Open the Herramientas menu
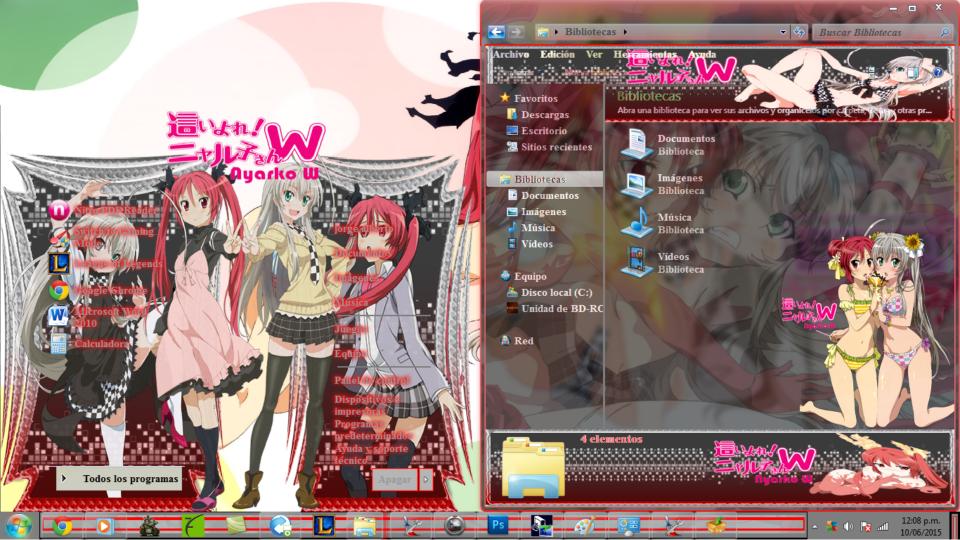Viewport: 960px width, 540px height. 644,55
